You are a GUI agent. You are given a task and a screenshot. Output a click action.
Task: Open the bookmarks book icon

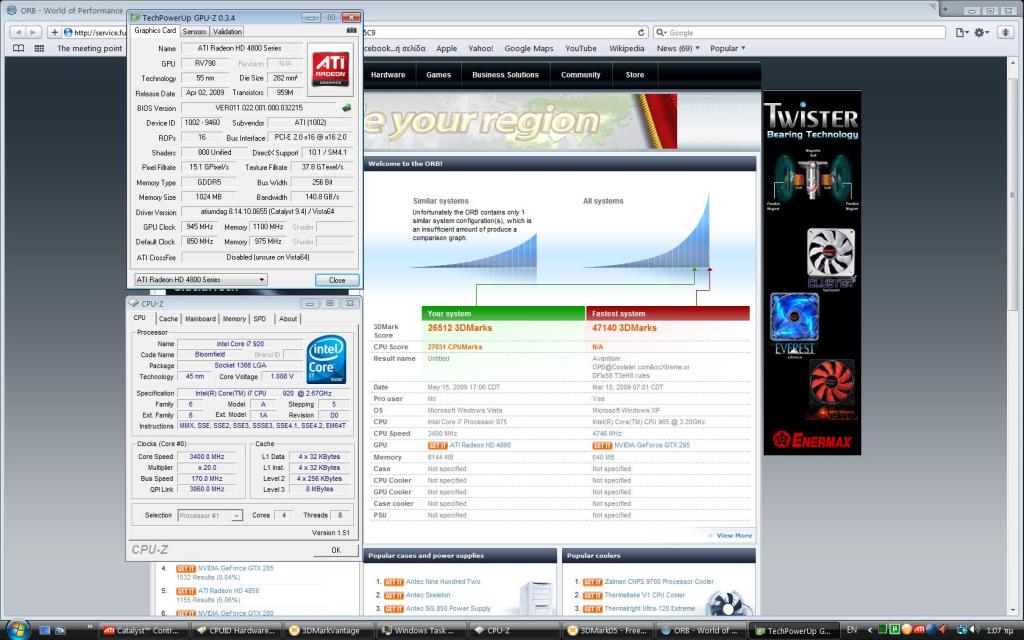(x=18, y=48)
